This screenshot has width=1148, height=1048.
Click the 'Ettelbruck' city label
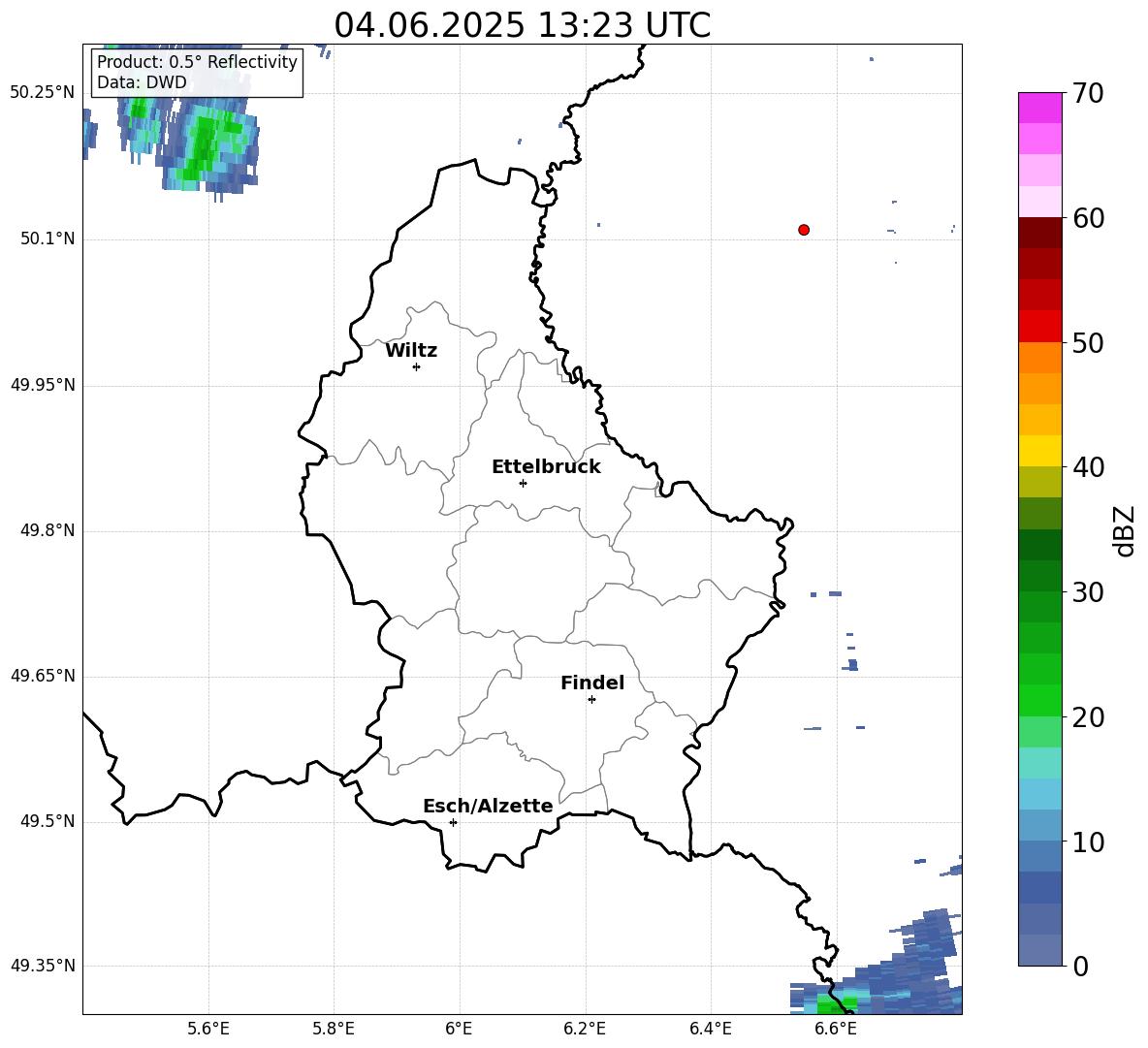(x=546, y=467)
